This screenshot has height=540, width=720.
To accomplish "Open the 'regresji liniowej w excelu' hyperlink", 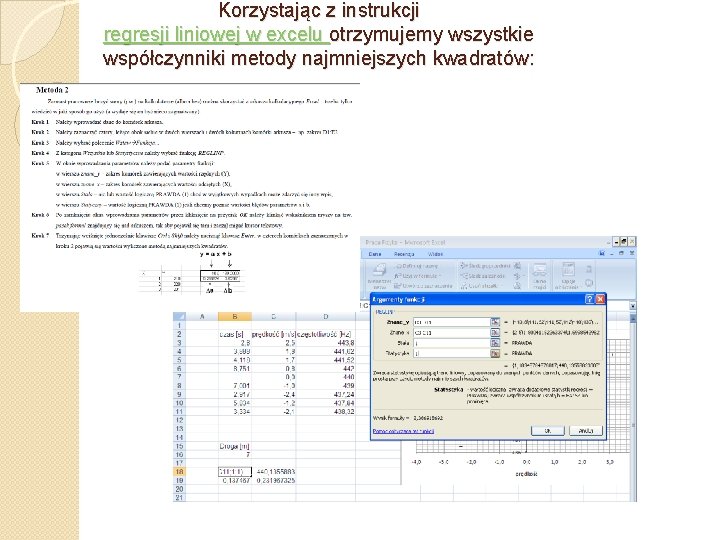I will pyautogui.click(x=217, y=35).
